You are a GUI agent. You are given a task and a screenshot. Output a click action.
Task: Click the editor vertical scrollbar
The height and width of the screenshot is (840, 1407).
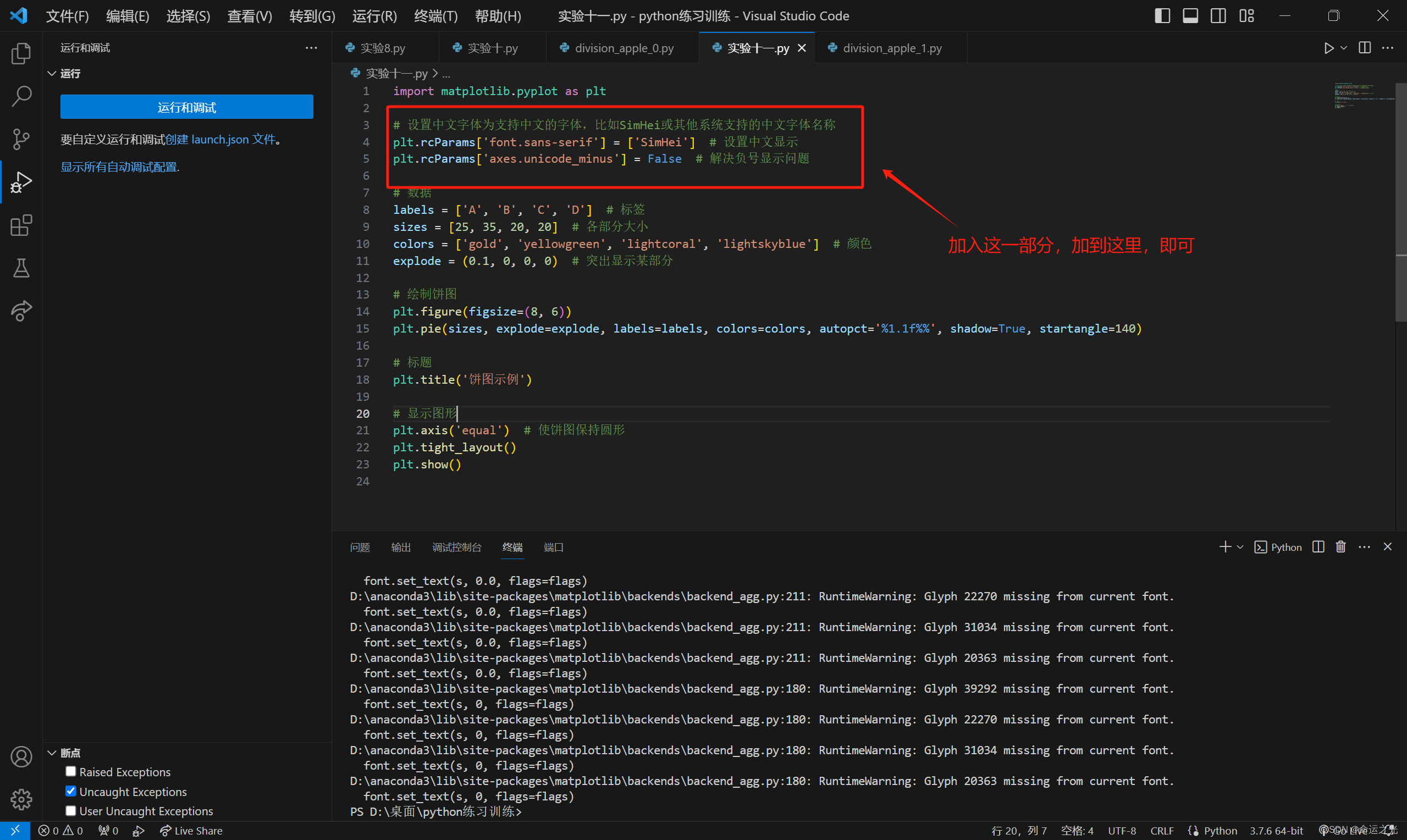click(1401, 203)
